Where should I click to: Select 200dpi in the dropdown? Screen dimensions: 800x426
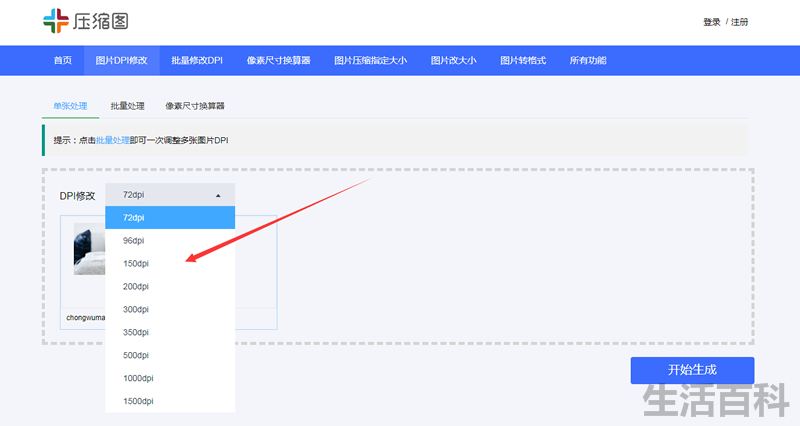click(x=170, y=286)
